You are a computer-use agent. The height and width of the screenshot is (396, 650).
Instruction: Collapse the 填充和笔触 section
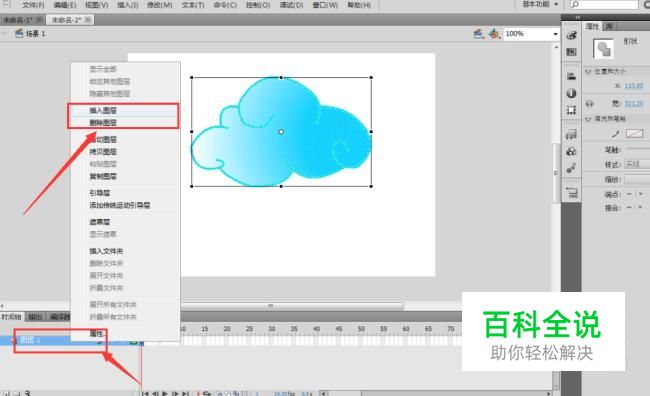point(588,119)
